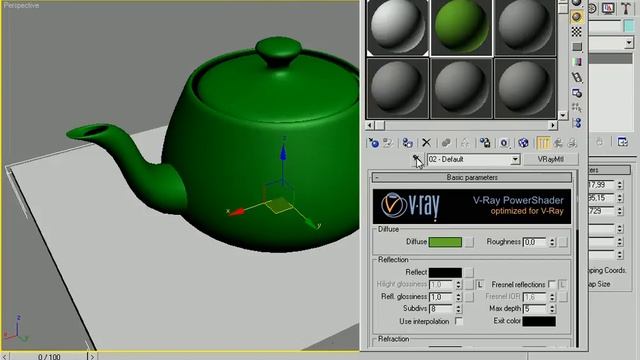Click Put Material to Scene icon
Viewport: 640px width, 360px height.
pyautogui.click(x=387, y=143)
